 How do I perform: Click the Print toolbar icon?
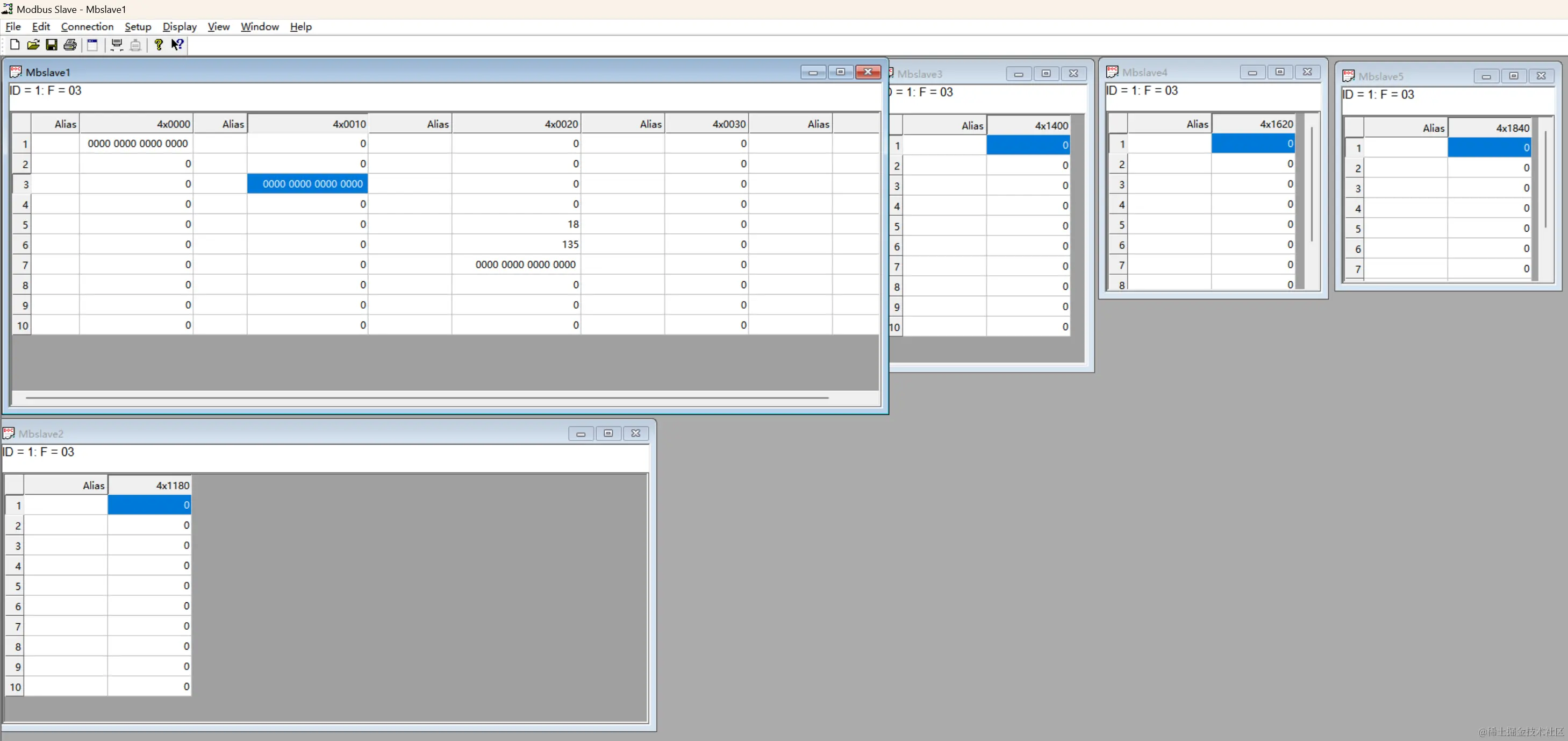click(70, 45)
